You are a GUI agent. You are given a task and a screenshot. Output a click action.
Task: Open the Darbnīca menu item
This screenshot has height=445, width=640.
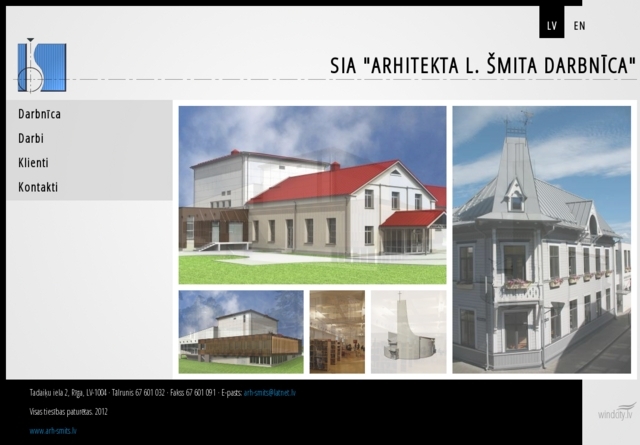(x=40, y=114)
